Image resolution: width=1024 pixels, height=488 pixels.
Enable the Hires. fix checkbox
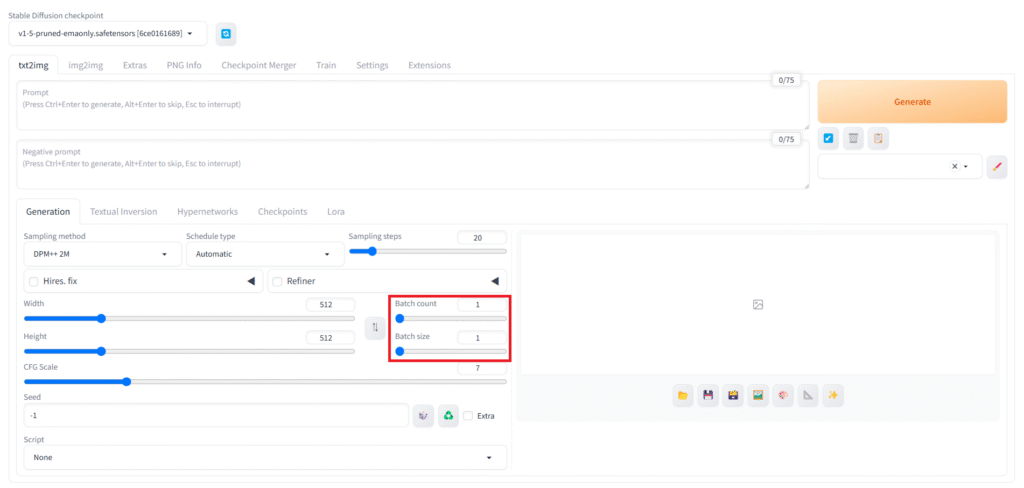(x=35, y=282)
